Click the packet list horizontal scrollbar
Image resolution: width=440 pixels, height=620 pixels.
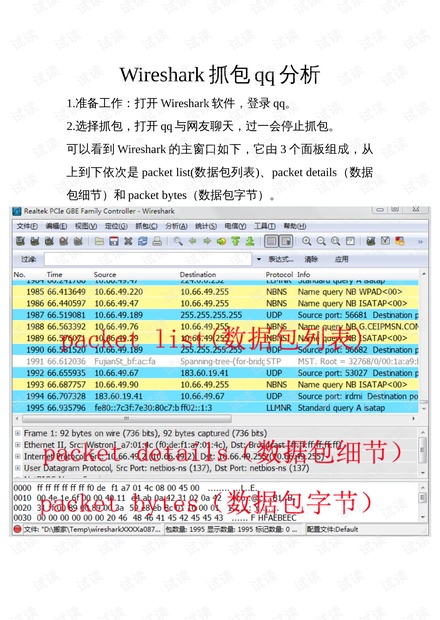tap(127, 418)
